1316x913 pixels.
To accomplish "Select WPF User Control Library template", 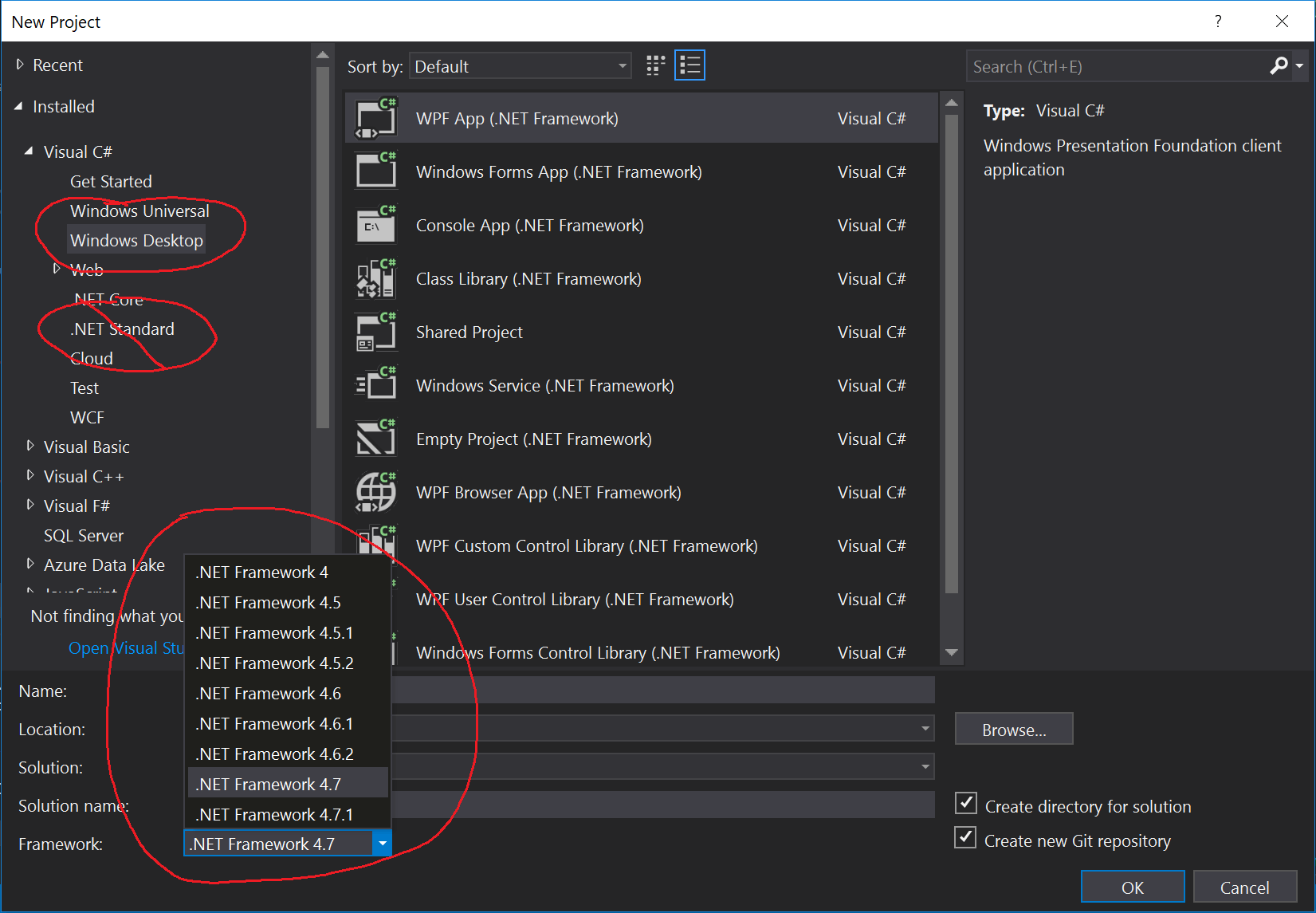I will click(x=642, y=599).
